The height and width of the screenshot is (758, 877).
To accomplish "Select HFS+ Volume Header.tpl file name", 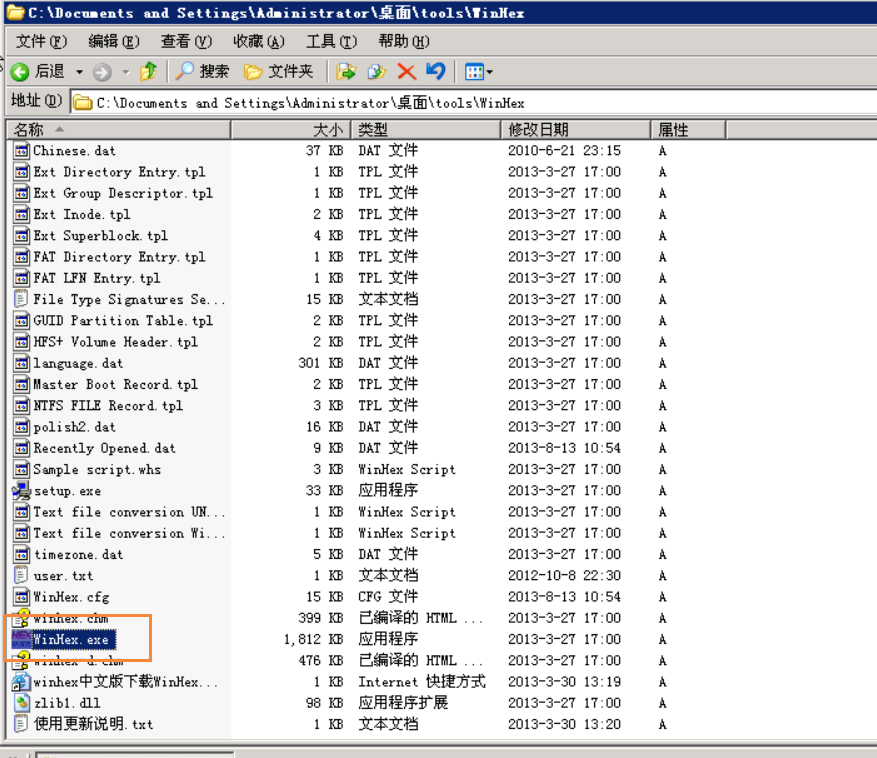I will coord(116,342).
